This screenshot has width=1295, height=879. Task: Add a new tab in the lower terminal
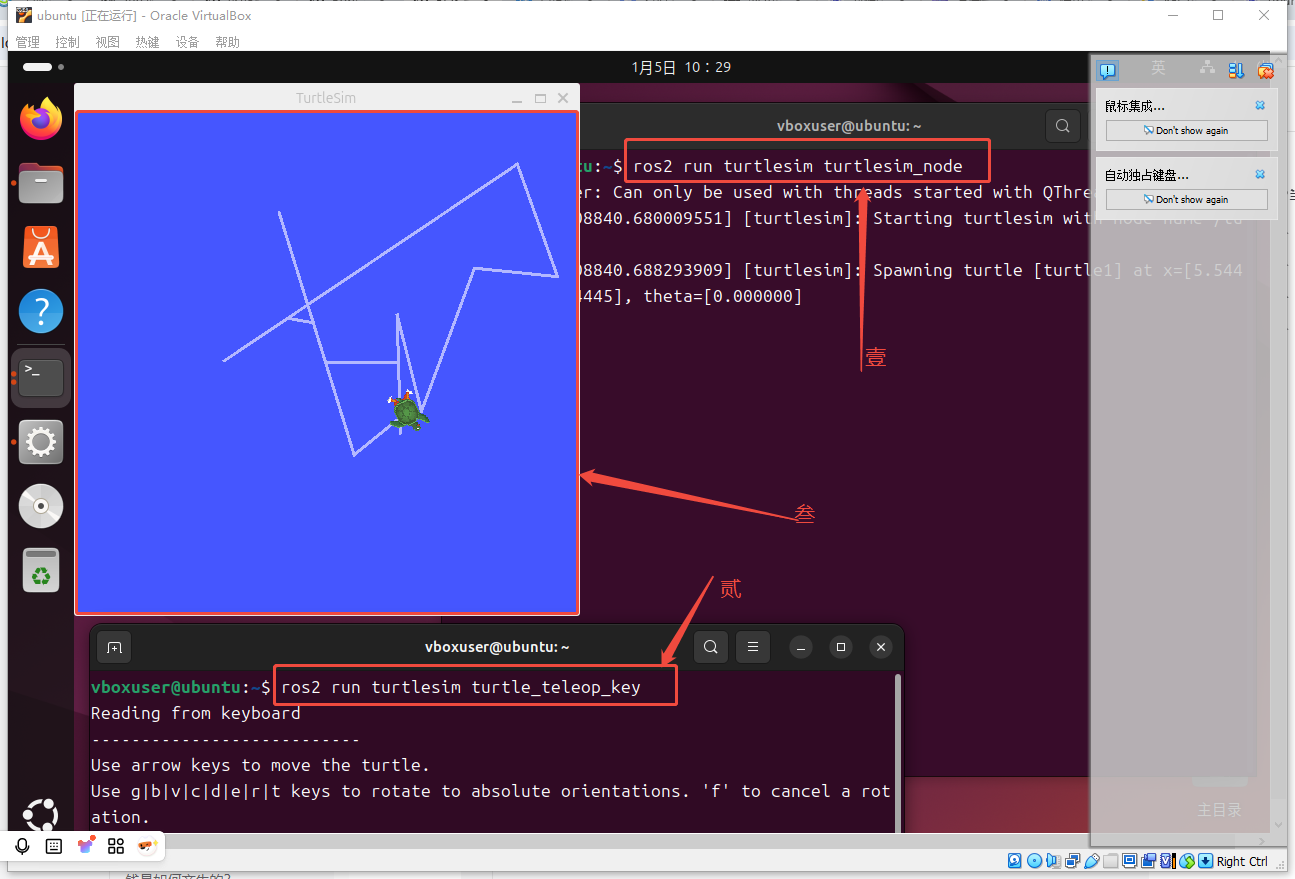click(x=114, y=648)
